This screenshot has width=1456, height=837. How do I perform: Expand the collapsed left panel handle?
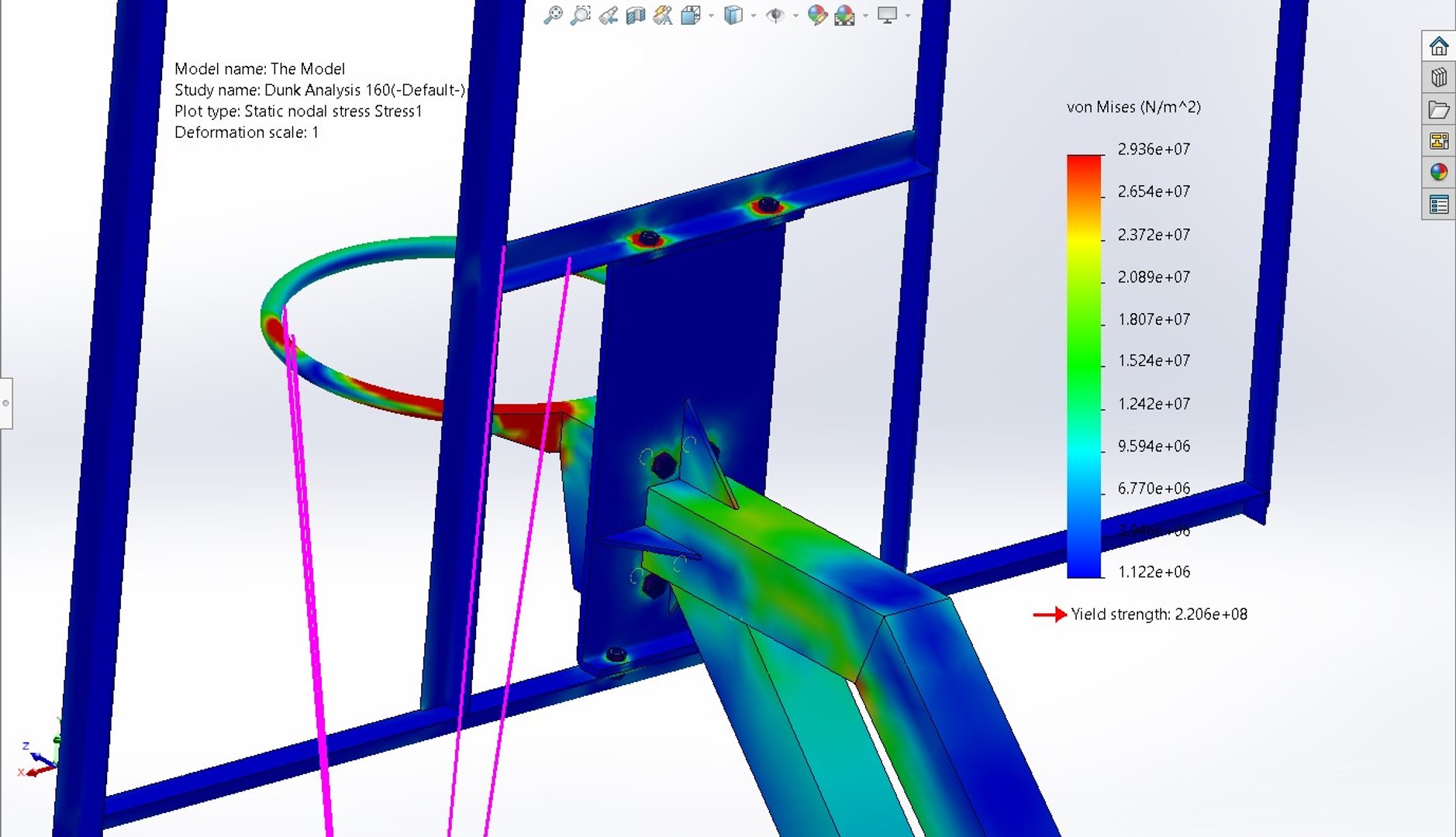(x=5, y=403)
